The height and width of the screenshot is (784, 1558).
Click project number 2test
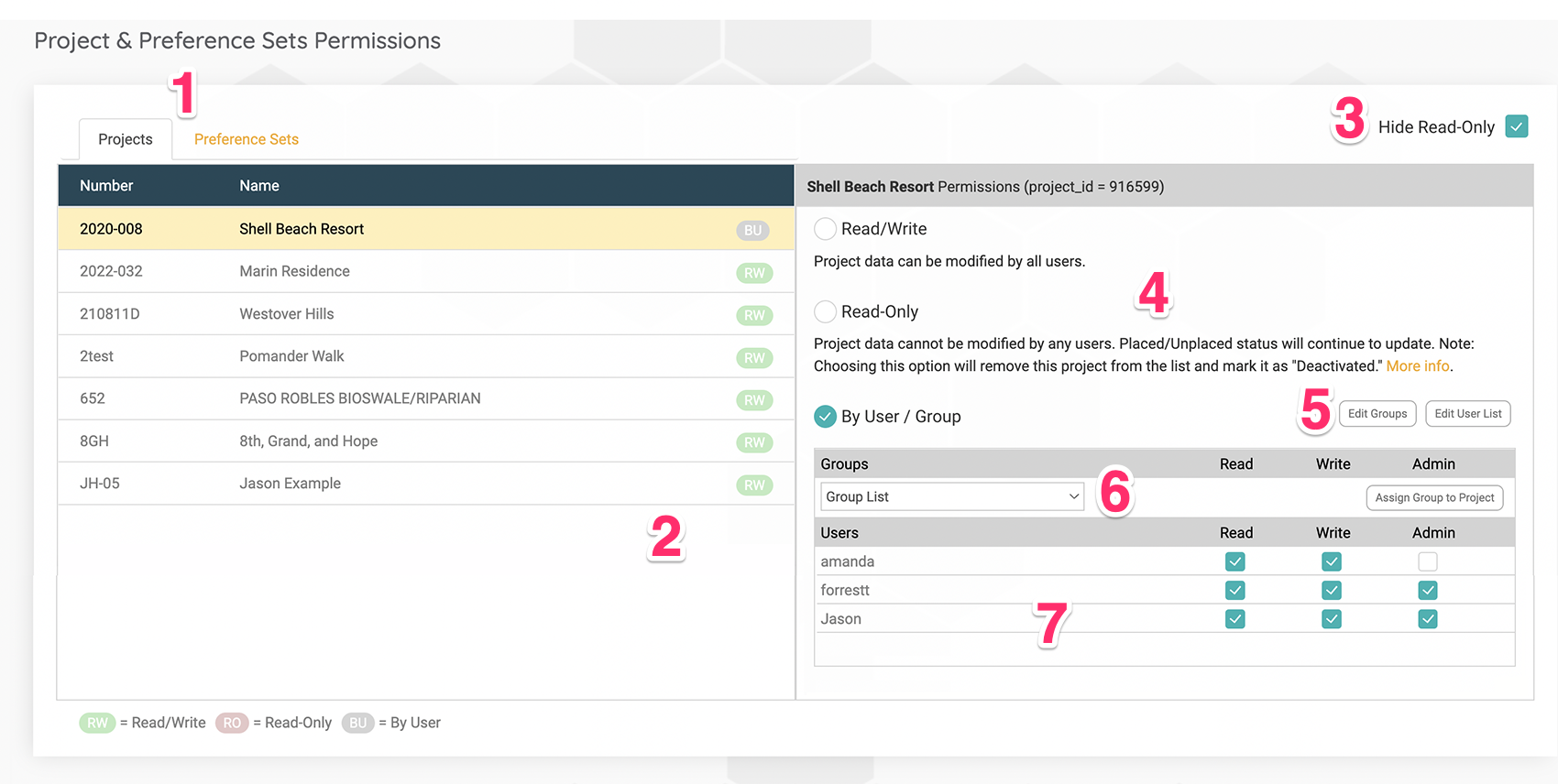96,356
